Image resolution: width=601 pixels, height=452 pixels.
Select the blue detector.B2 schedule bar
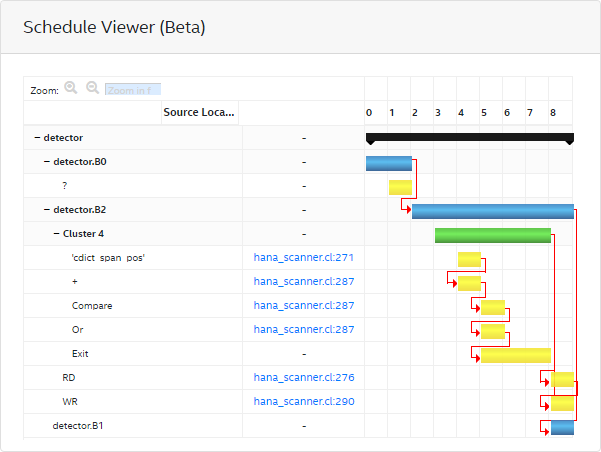pos(492,211)
